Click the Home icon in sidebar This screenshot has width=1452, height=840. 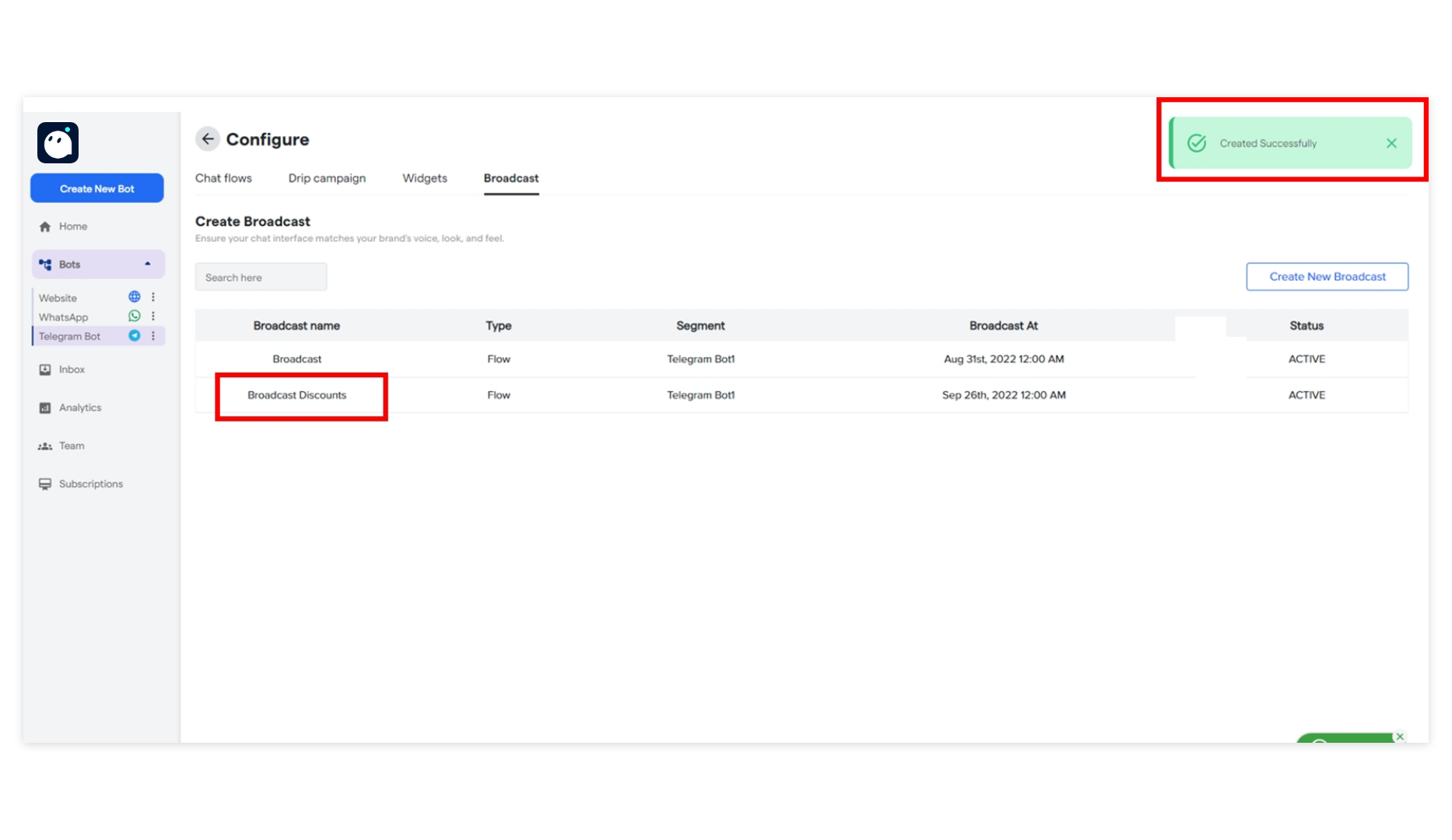(45, 226)
